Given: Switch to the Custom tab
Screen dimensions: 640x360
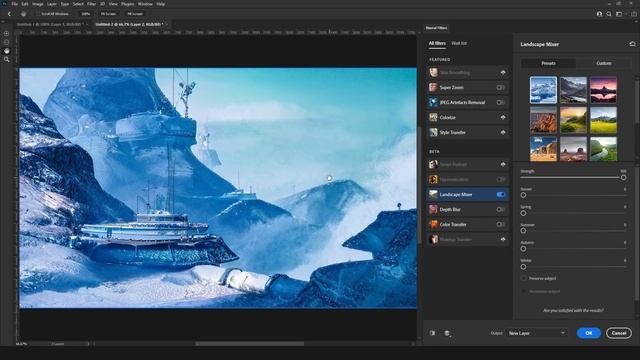Looking at the screenshot, I should pos(604,63).
